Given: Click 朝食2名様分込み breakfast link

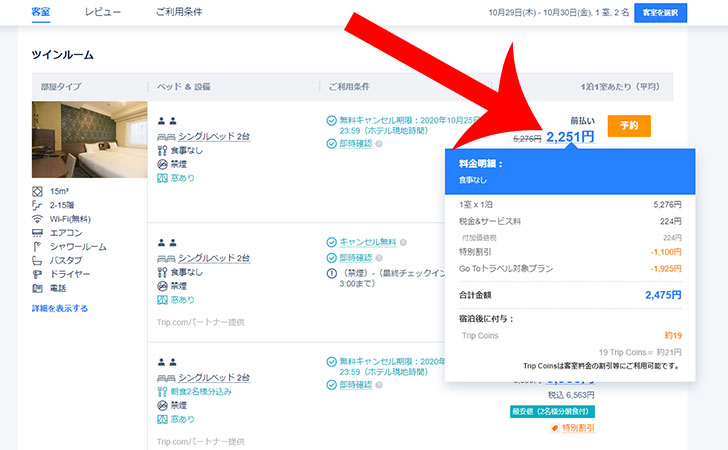Looking at the screenshot, I should (x=201, y=391).
